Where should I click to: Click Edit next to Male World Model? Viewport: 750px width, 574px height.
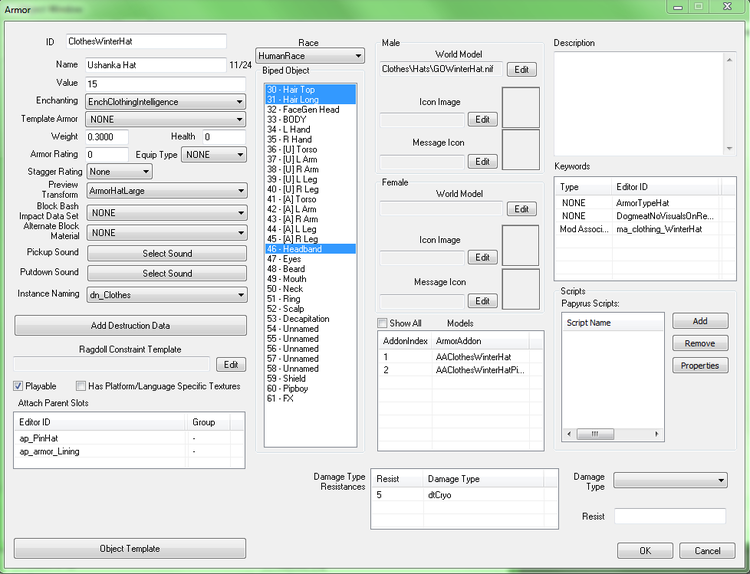point(522,70)
